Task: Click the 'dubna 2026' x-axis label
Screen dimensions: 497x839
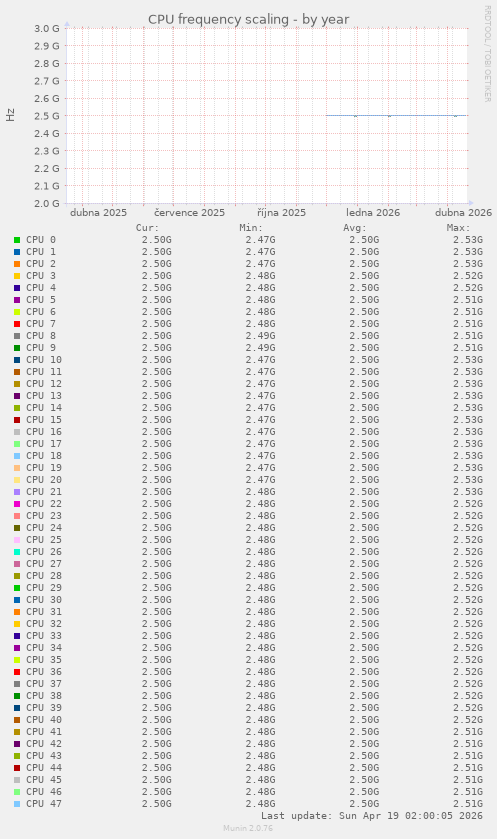Action: [463, 212]
